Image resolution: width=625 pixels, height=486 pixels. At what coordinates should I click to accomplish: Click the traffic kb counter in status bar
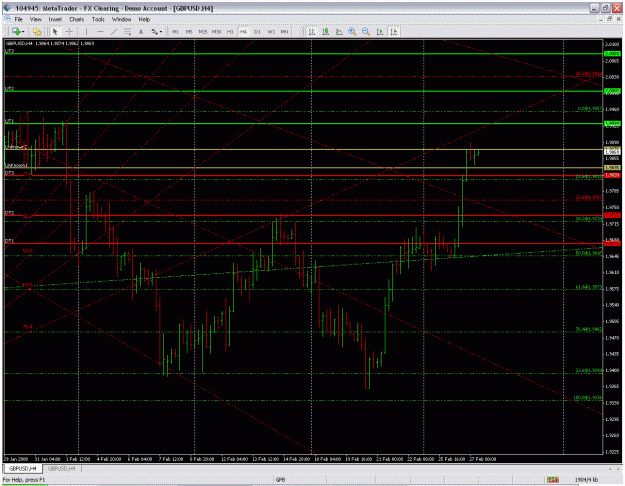click(x=586, y=480)
